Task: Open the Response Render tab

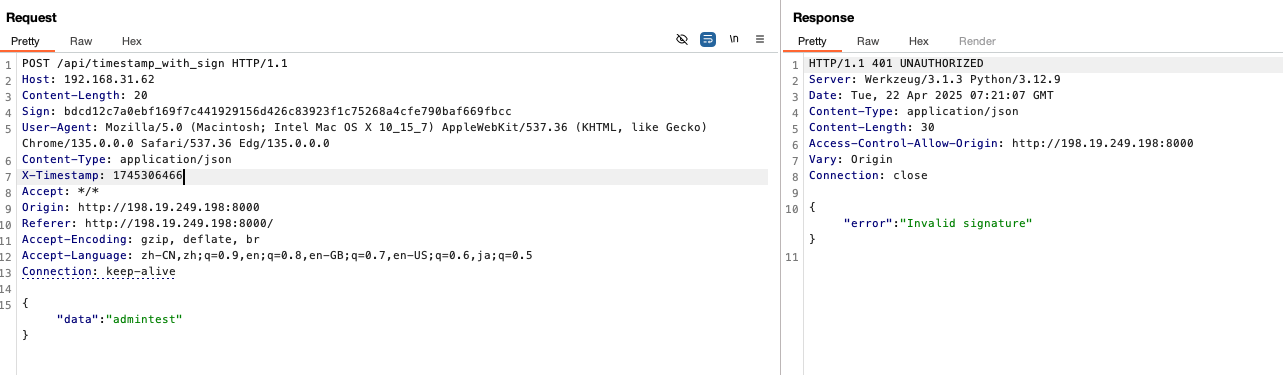Action: [977, 41]
